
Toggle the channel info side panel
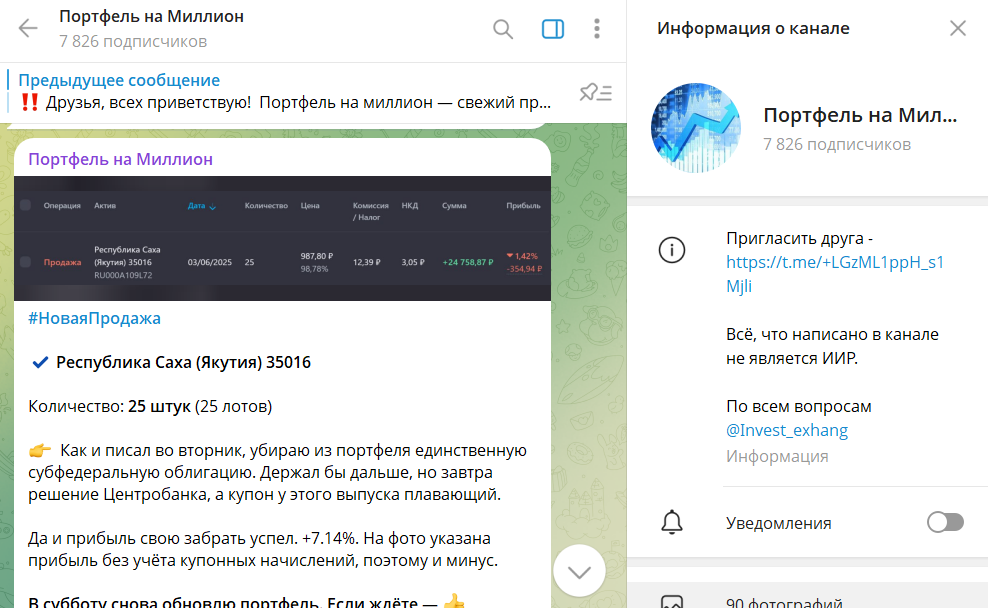pos(553,29)
